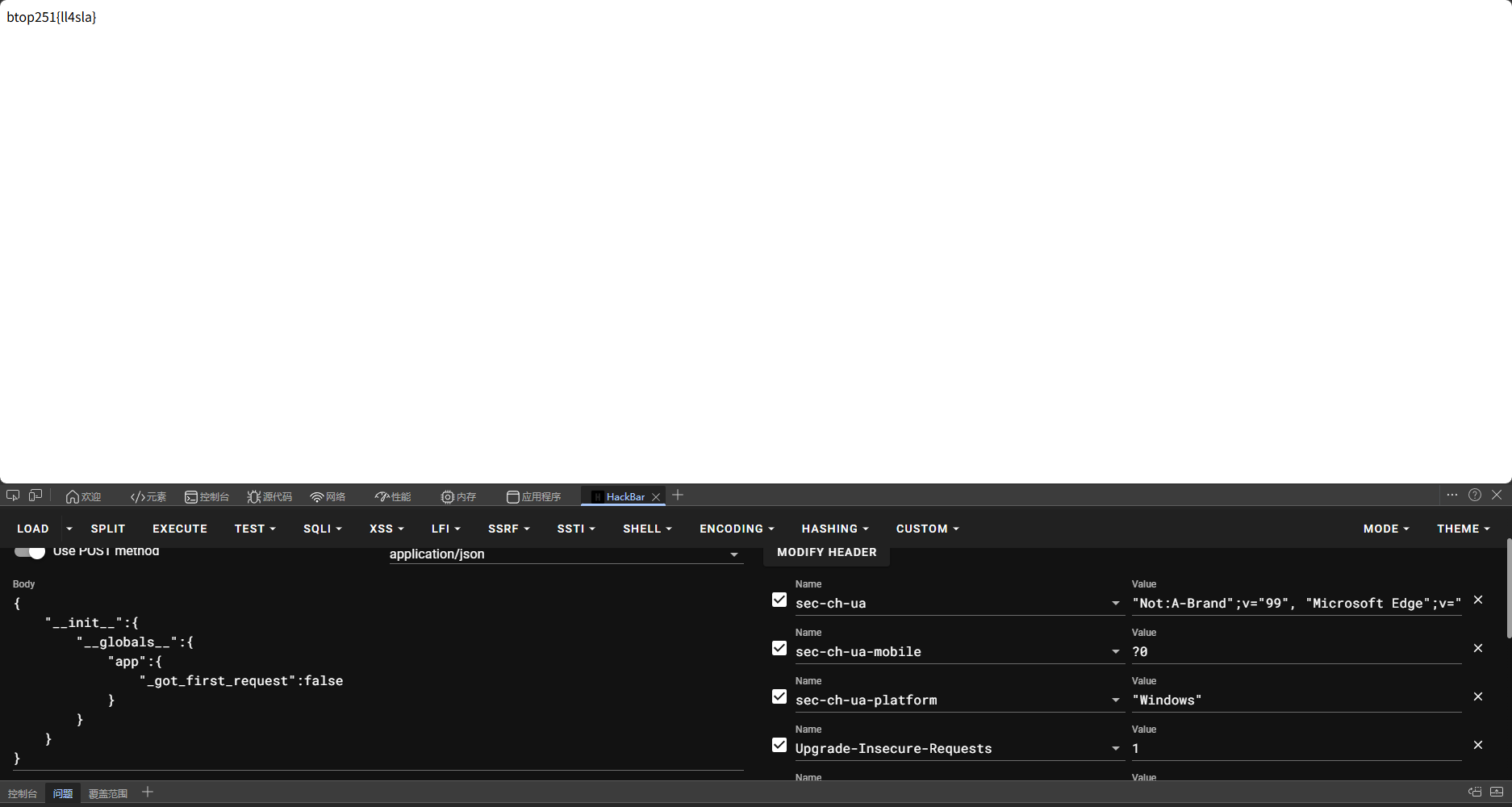The image size is (1512, 807).
Task: Uncheck the Upgrade-Insecure-Requests header checkbox
Action: (779, 745)
